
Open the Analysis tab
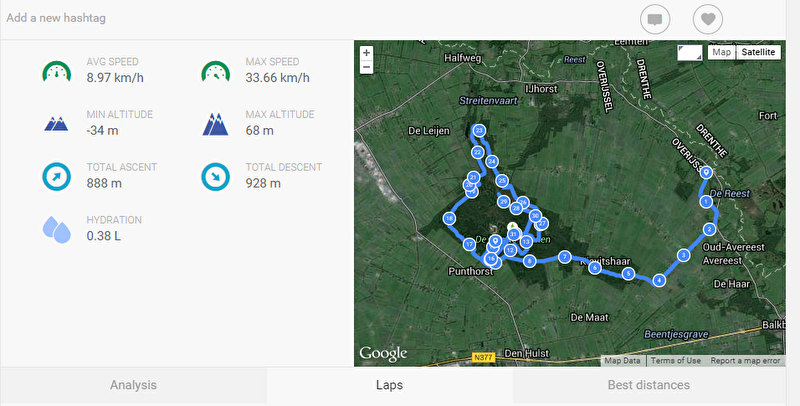point(133,385)
